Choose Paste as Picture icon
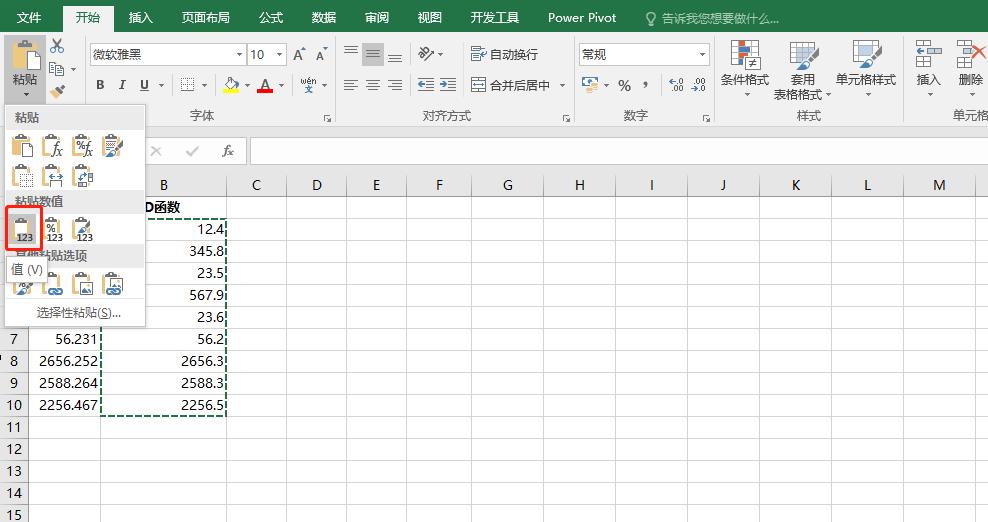988x522 pixels. [x=83, y=284]
